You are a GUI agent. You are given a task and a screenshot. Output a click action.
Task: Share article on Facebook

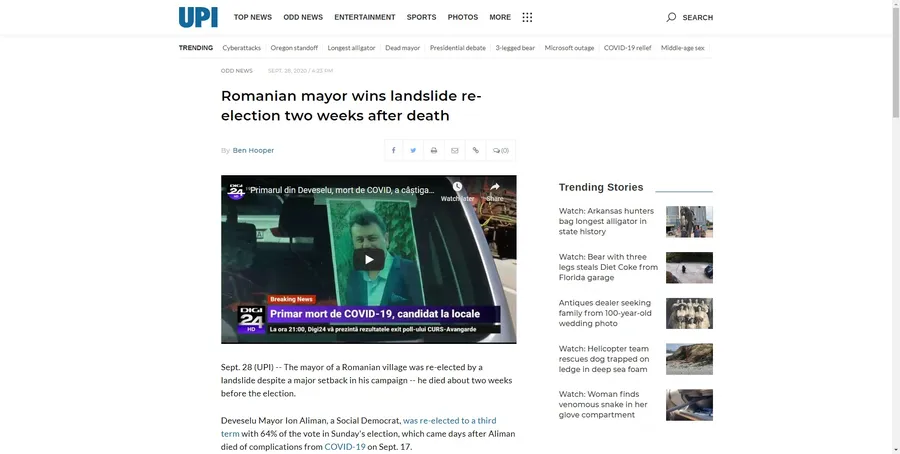tap(393, 150)
